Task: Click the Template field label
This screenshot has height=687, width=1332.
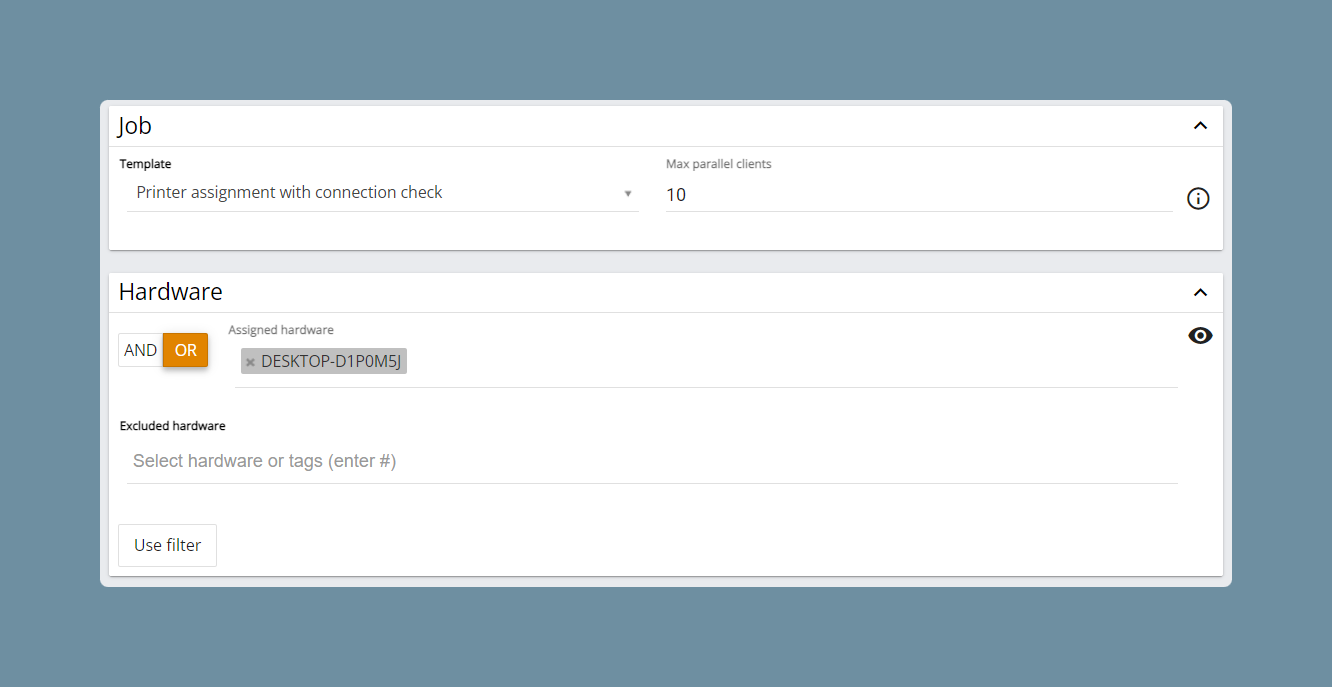Action: click(x=146, y=164)
